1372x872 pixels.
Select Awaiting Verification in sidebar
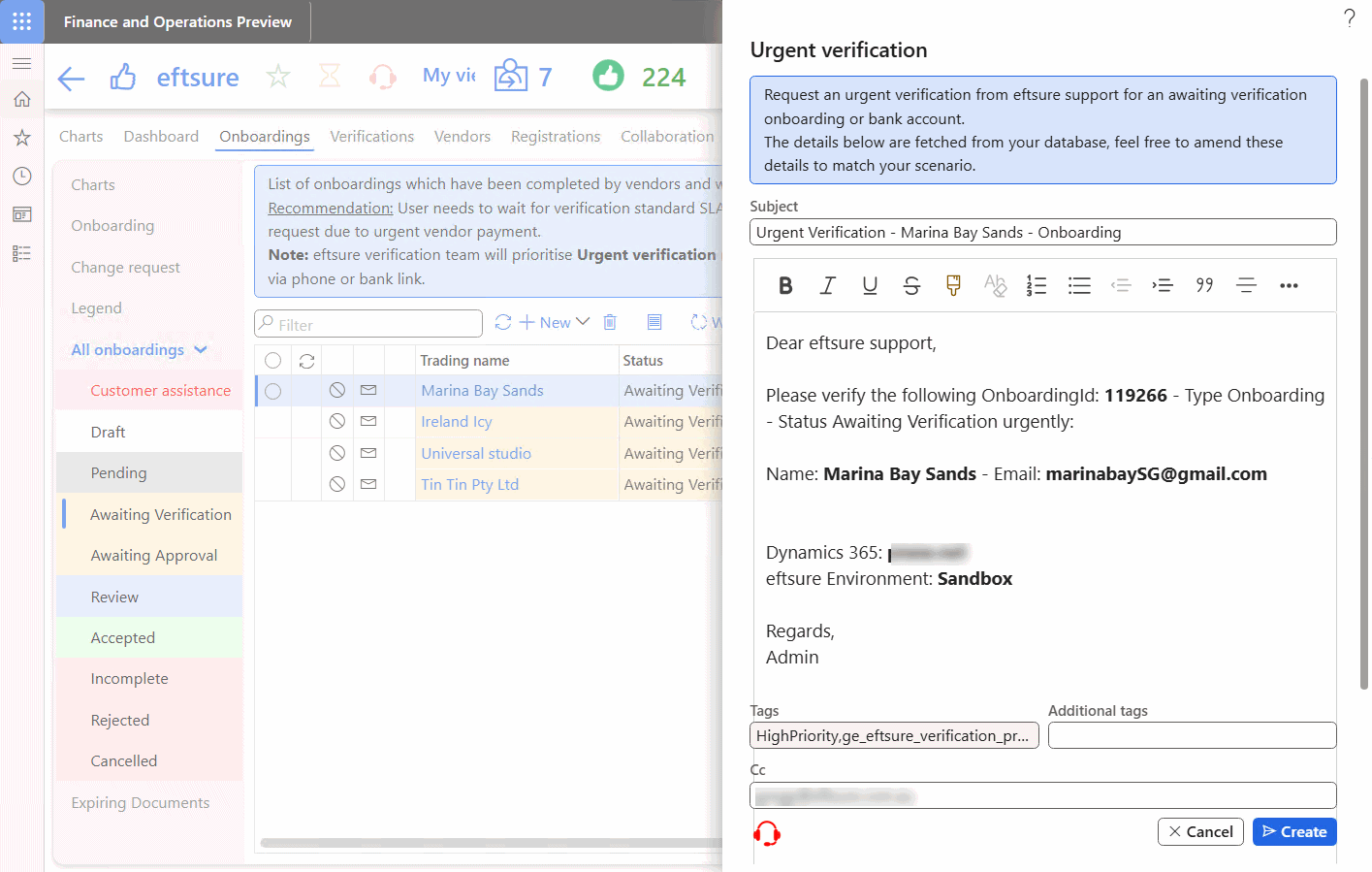(x=150, y=514)
